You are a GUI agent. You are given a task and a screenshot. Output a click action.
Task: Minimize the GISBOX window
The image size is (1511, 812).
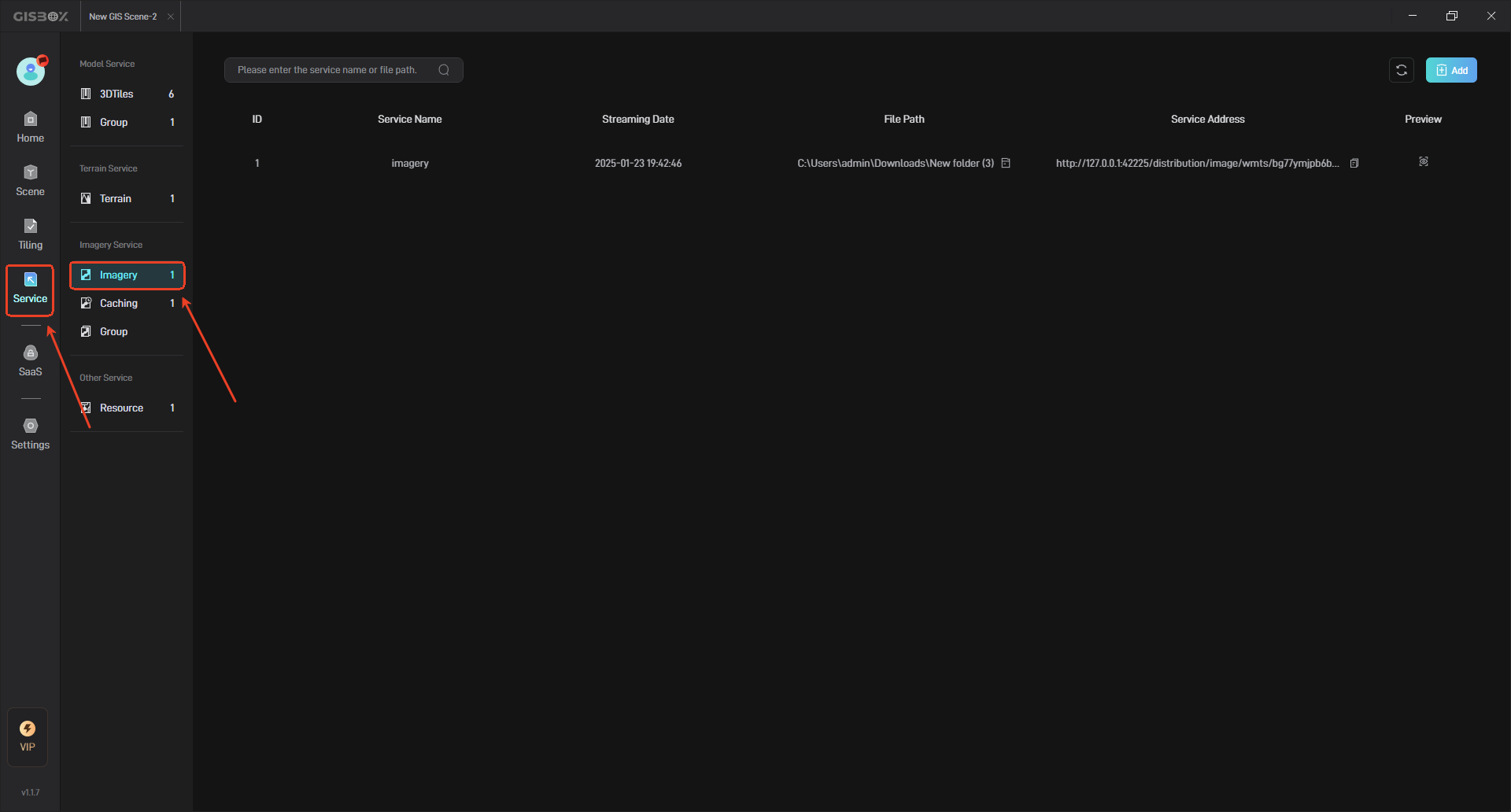[x=1413, y=16]
